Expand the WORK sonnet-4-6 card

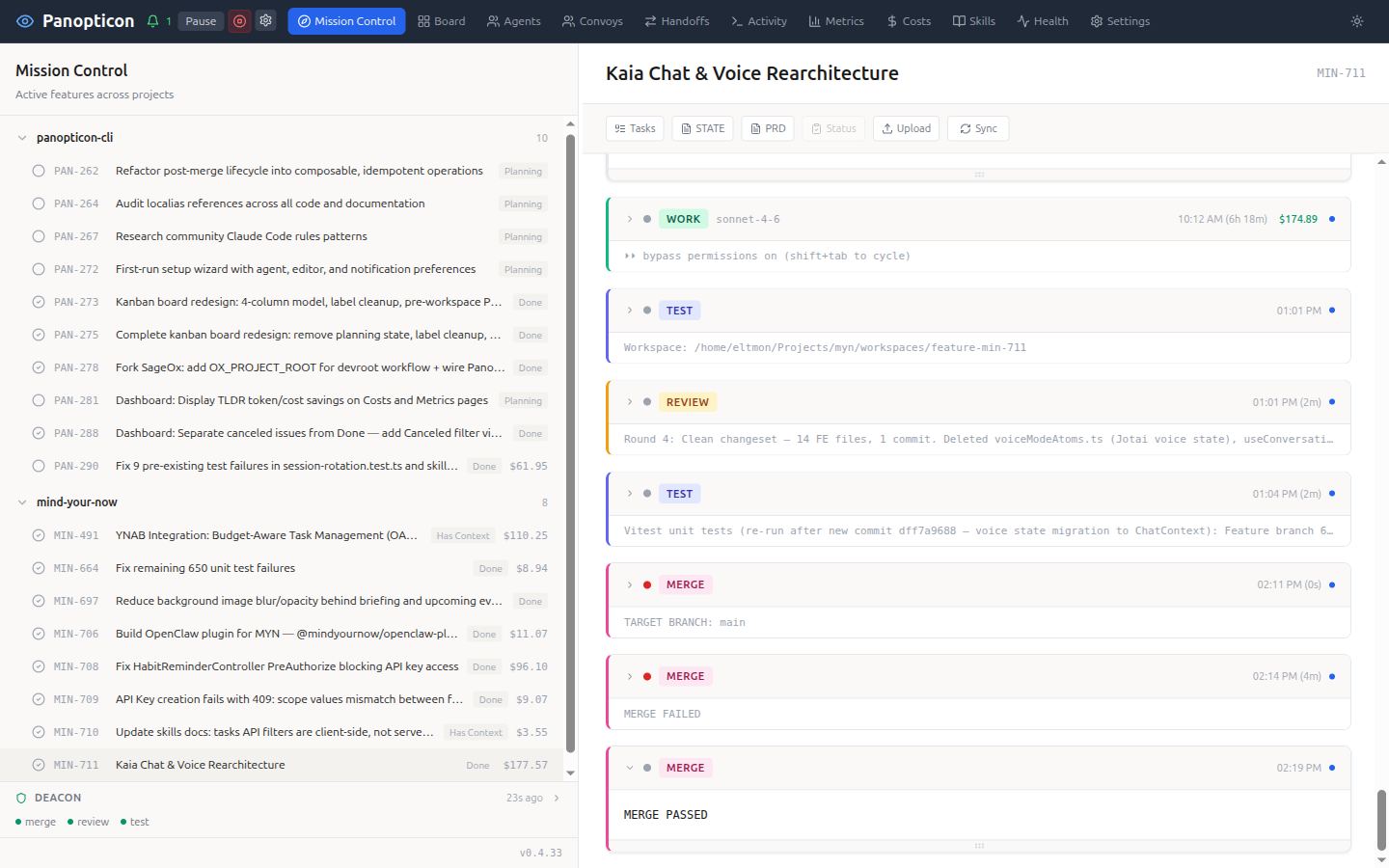630,219
